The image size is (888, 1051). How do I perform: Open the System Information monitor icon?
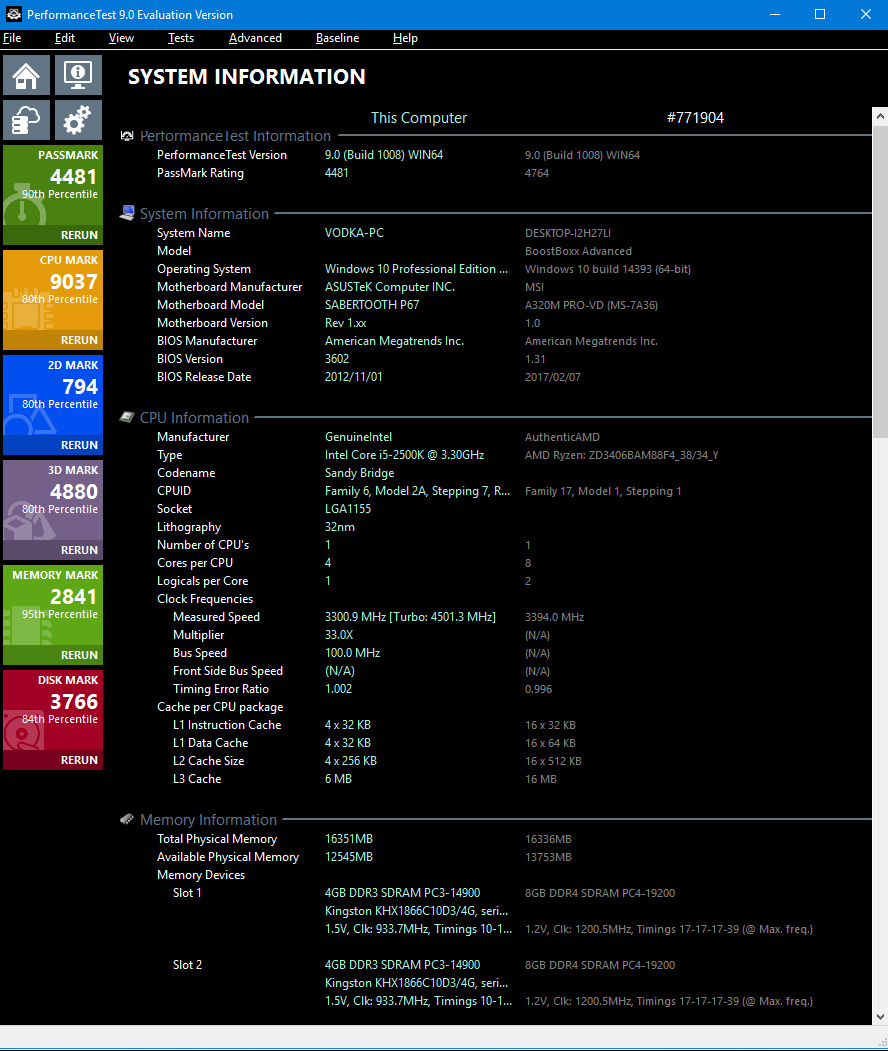[78, 74]
